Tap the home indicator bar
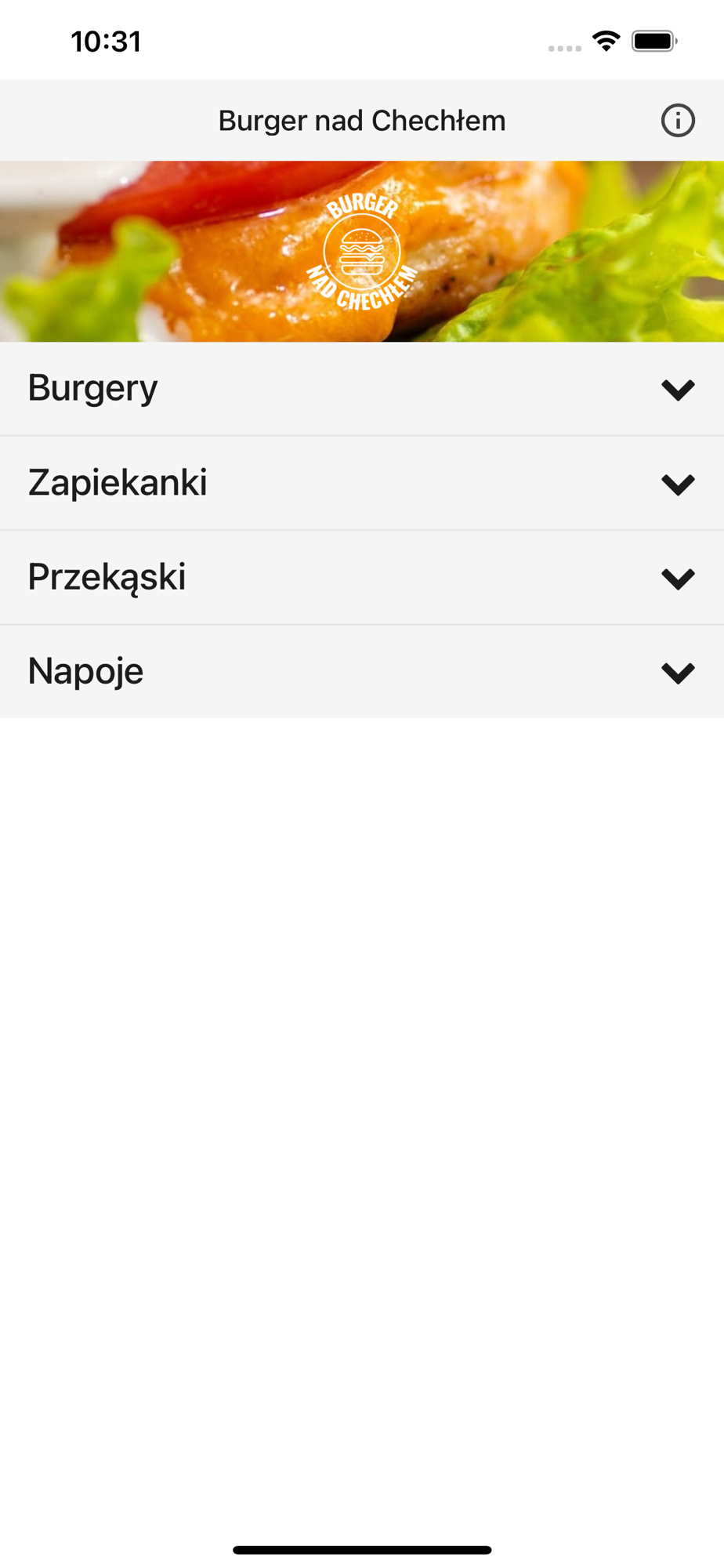724x1568 pixels. pyautogui.click(x=362, y=1550)
